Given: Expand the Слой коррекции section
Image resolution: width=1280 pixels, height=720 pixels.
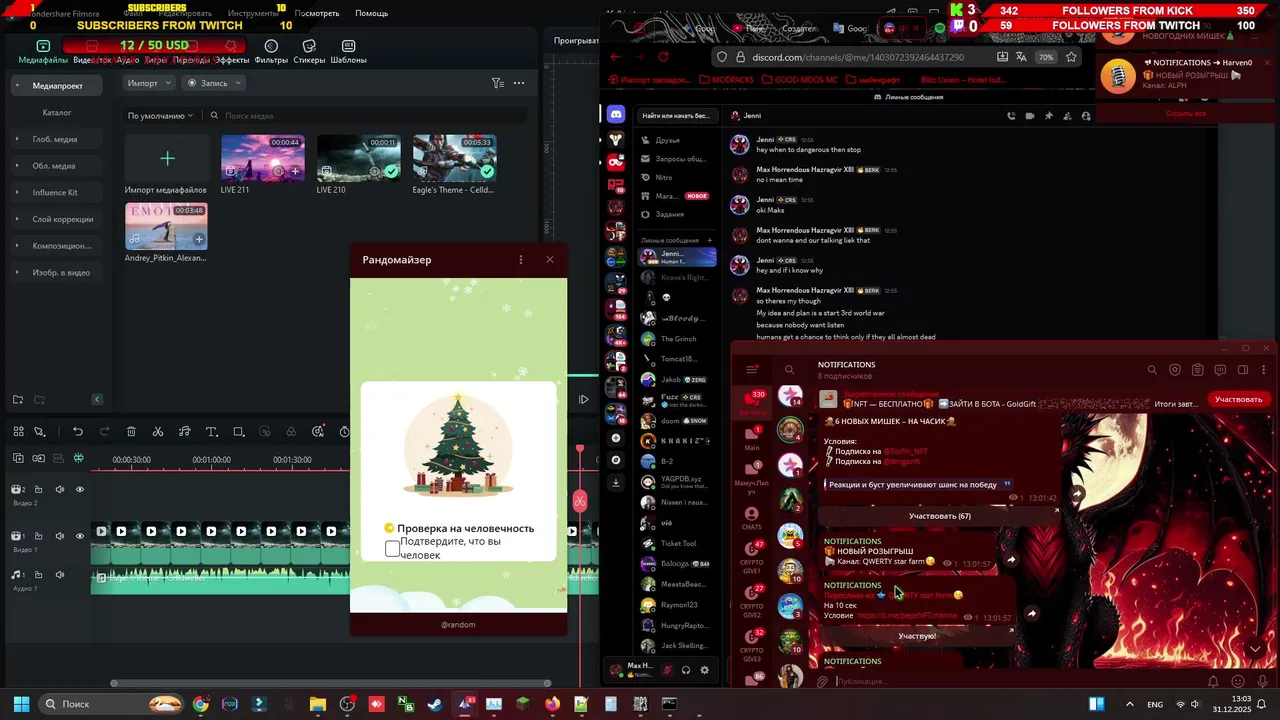Looking at the screenshot, I should tap(17, 219).
